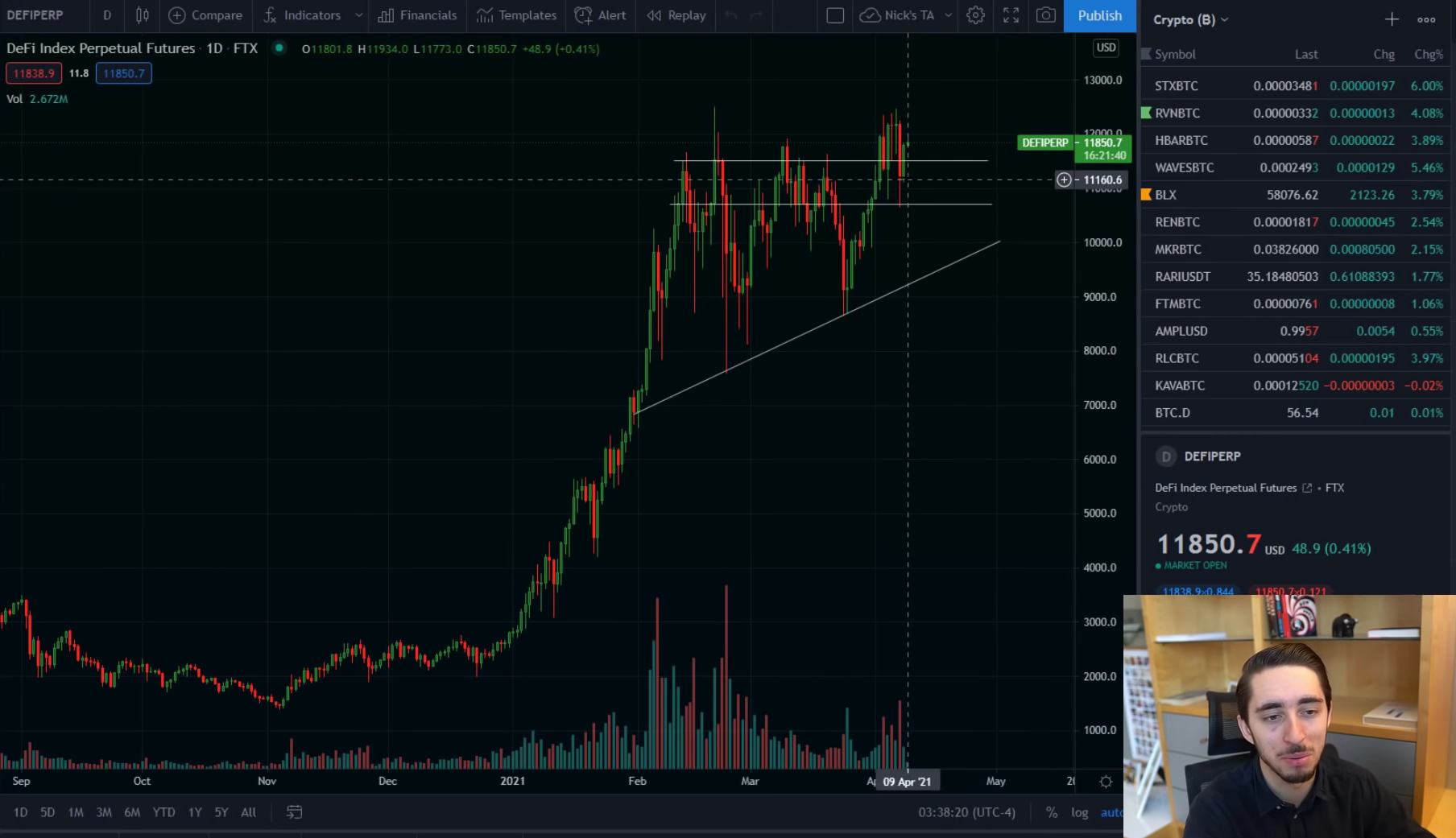The image size is (1456, 838).
Task: Open the Templates icon
Action: pos(484,15)
